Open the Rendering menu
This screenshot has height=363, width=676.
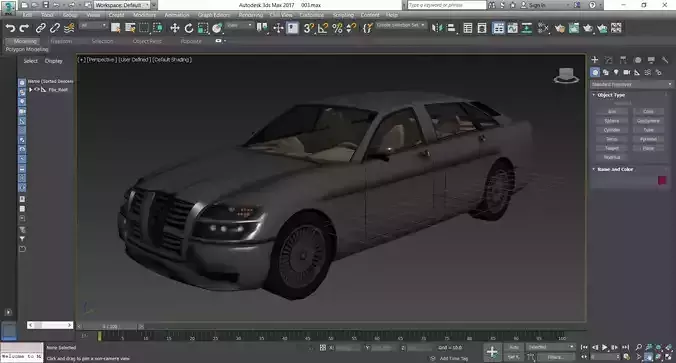pos(250,15)
